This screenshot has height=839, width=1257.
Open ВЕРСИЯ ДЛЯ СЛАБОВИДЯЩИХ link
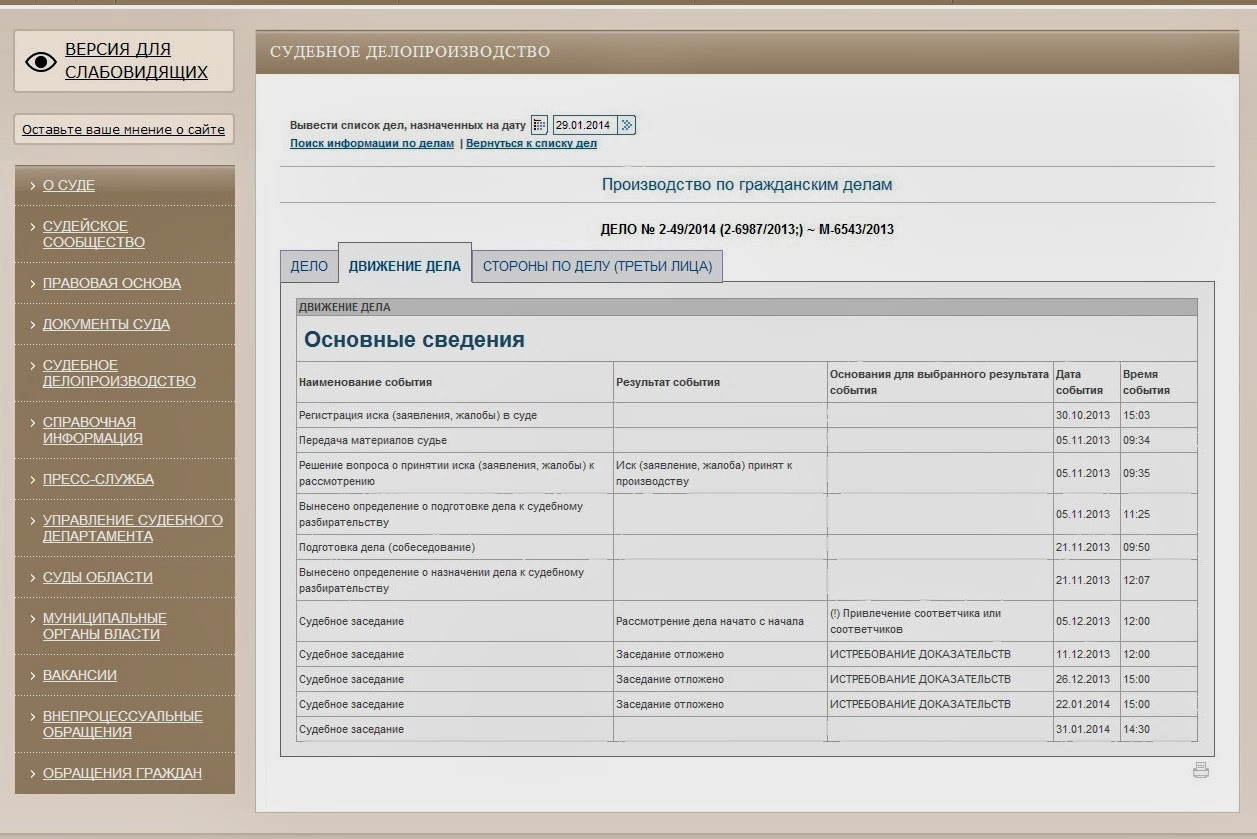tap(136, 61)
